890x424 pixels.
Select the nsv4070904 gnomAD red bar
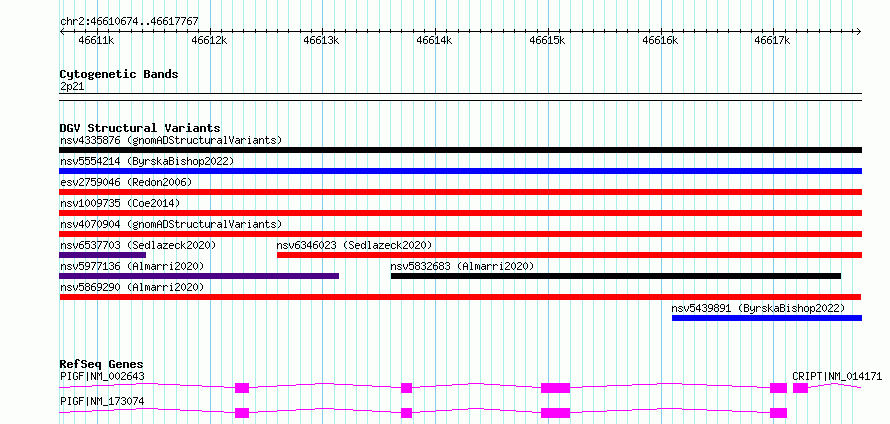(x=460, y=234)
